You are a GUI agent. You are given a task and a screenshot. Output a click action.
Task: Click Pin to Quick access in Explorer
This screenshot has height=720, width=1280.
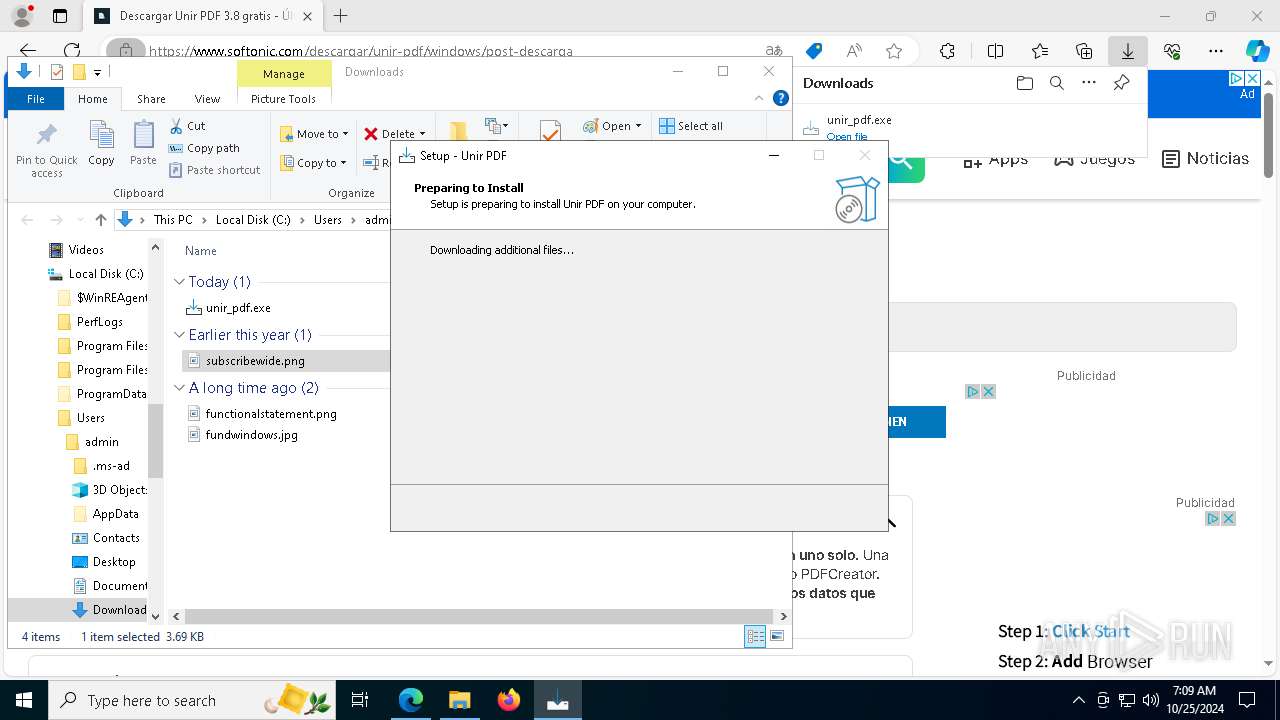click(x=46, y=150)
